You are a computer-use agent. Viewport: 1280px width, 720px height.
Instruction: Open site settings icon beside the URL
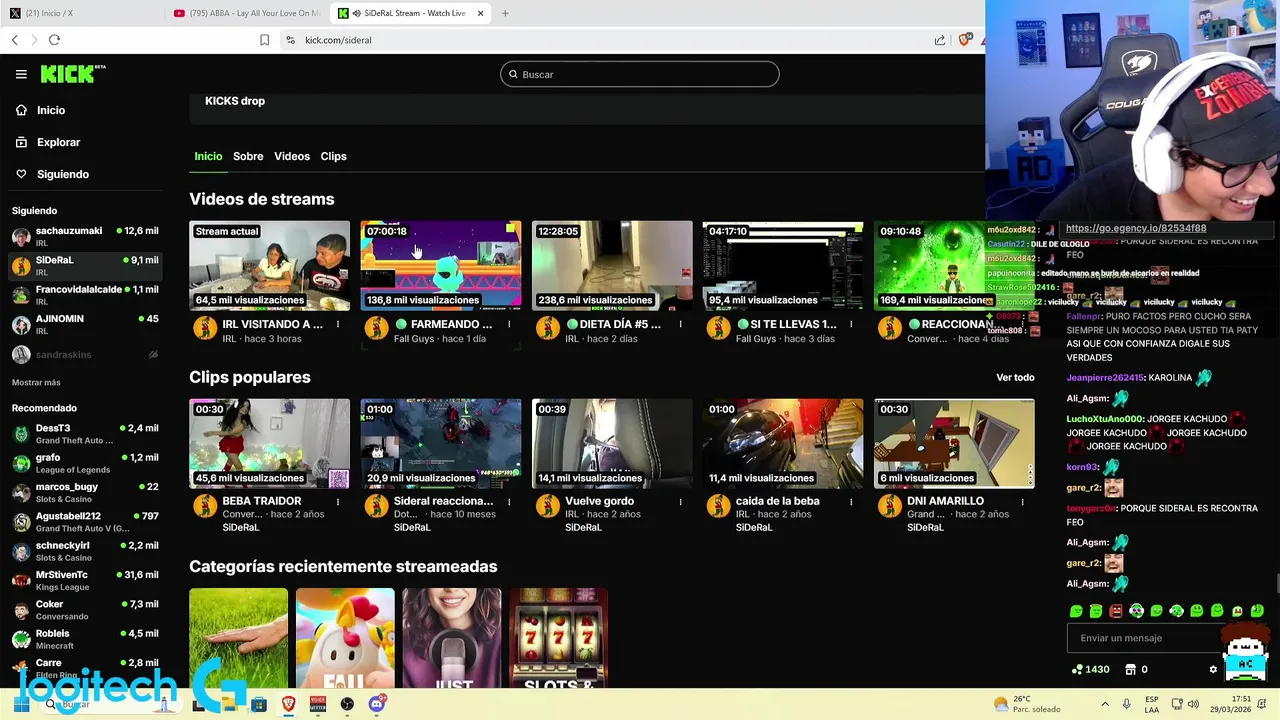(x=290, y=40)
